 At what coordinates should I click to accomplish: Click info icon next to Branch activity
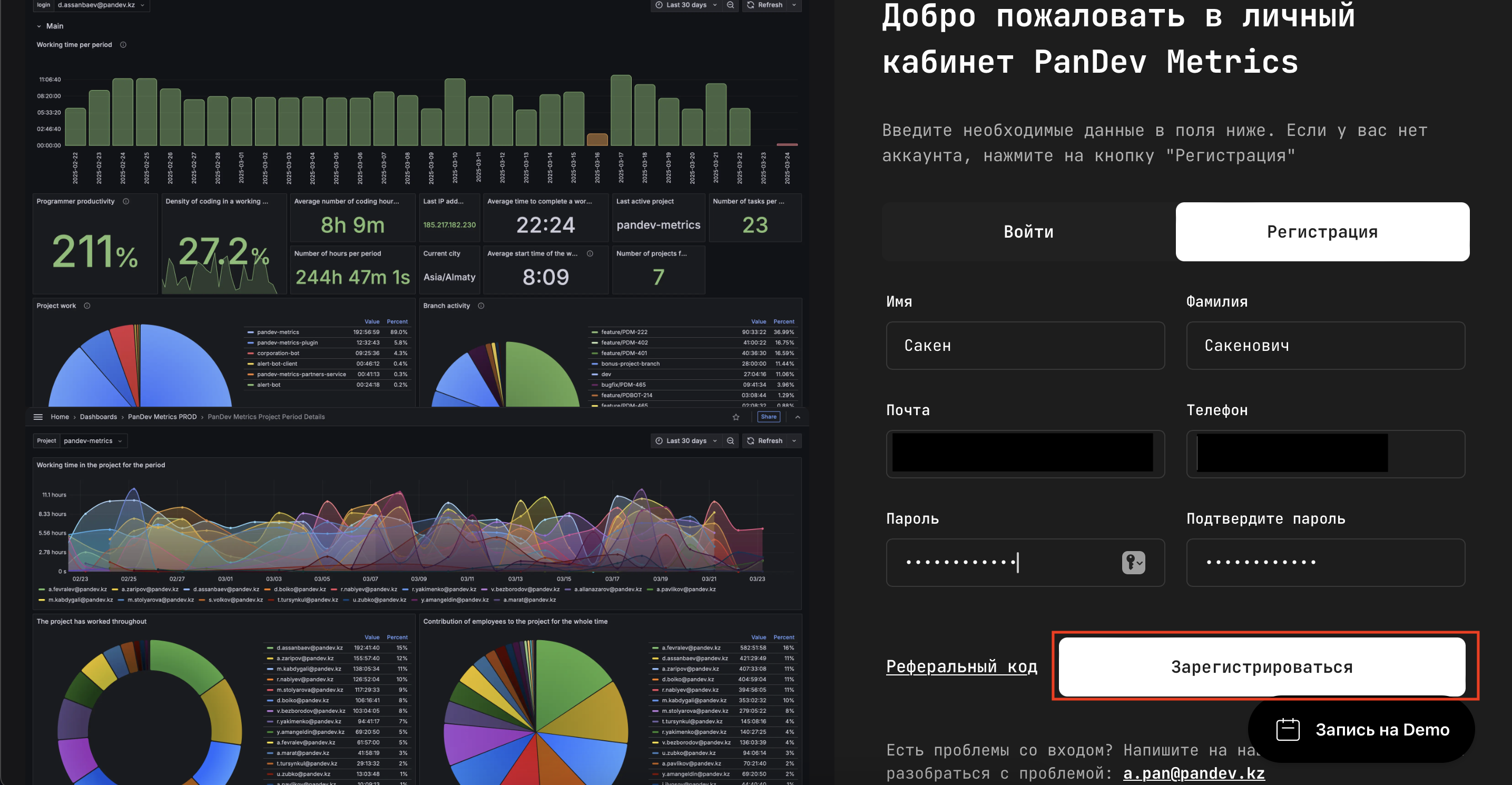click(480, 306)
